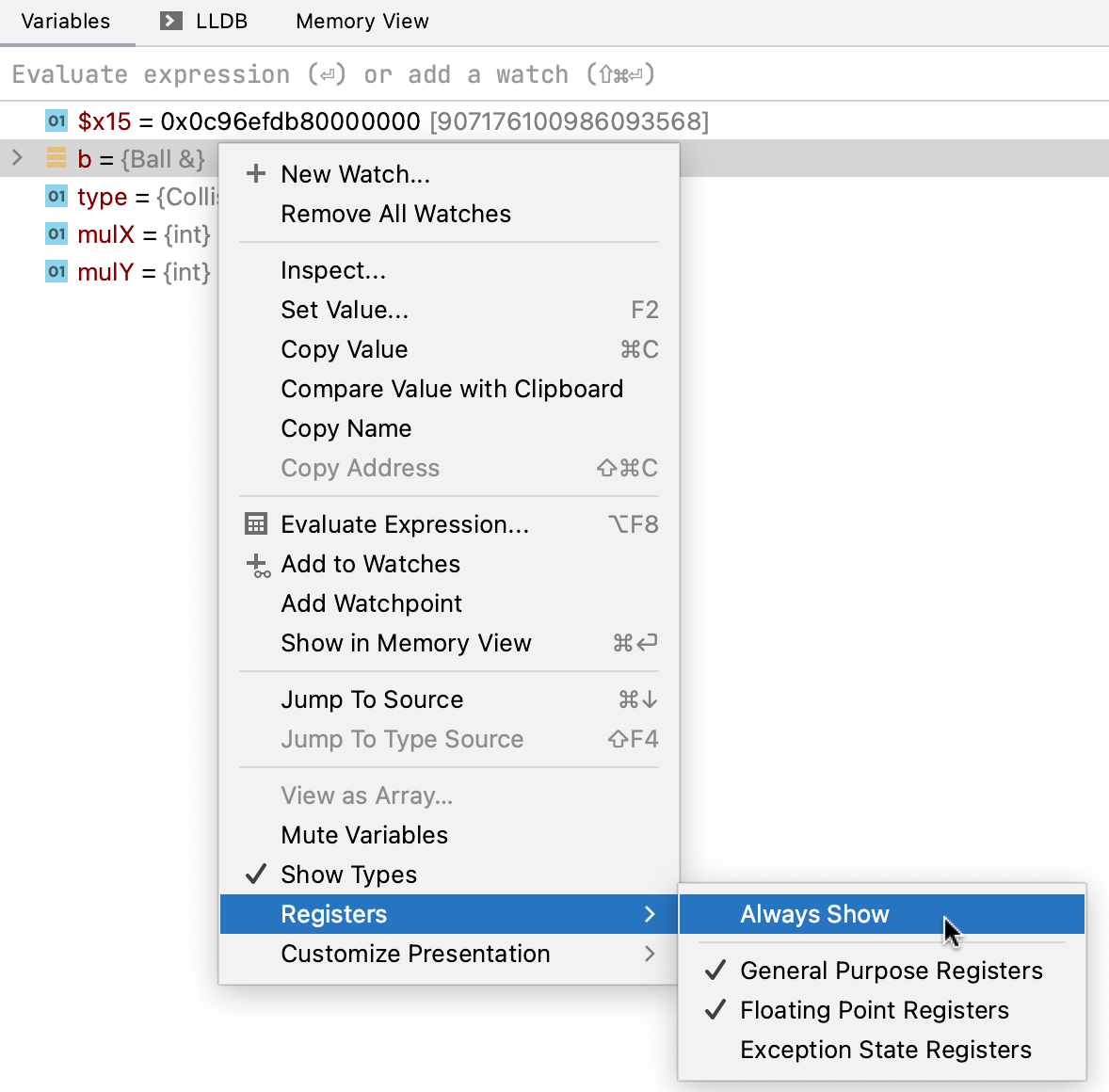Switch to the Memory View tab
1109x1092 pixels.
362,21
